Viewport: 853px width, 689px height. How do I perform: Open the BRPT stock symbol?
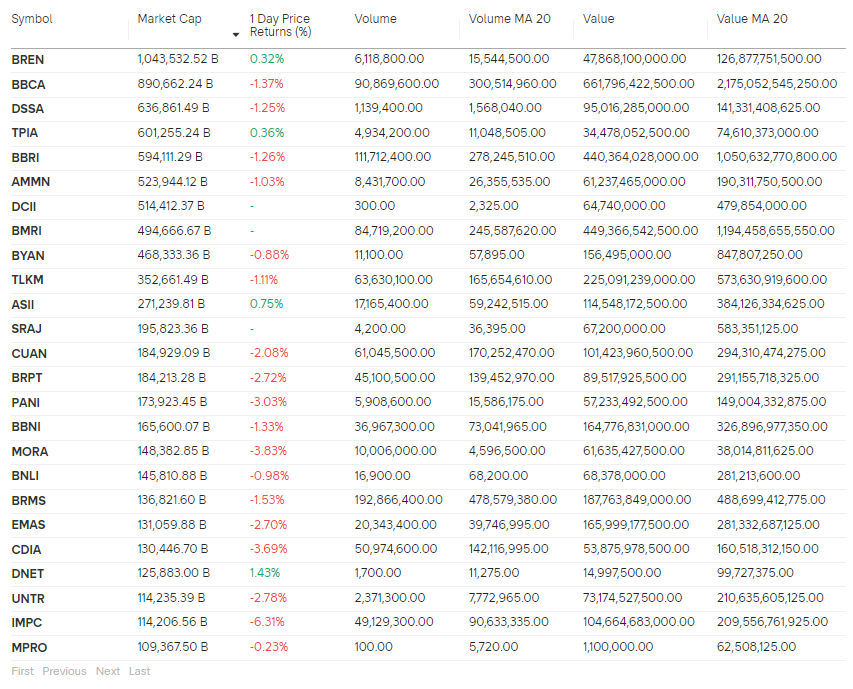[27, 377]
